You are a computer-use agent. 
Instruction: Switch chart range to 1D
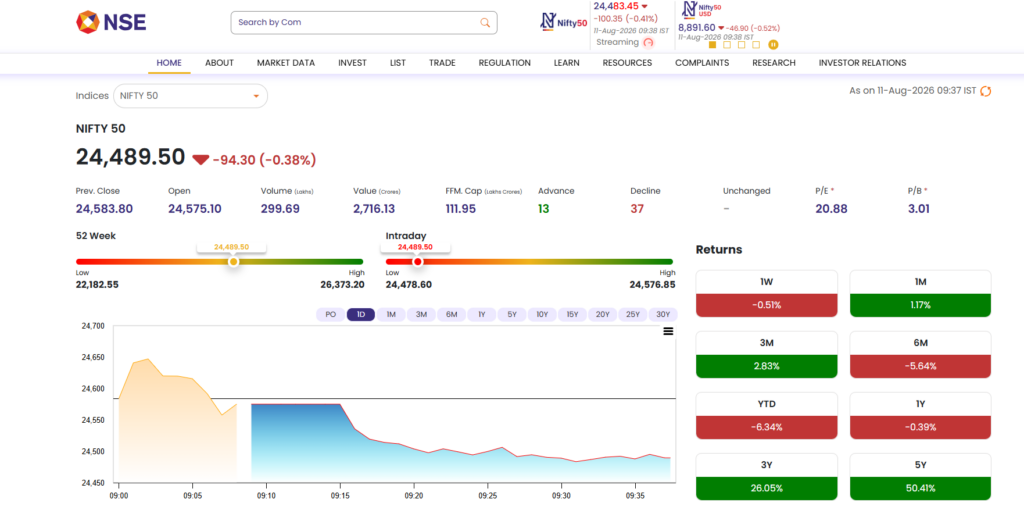click(360, 315)
